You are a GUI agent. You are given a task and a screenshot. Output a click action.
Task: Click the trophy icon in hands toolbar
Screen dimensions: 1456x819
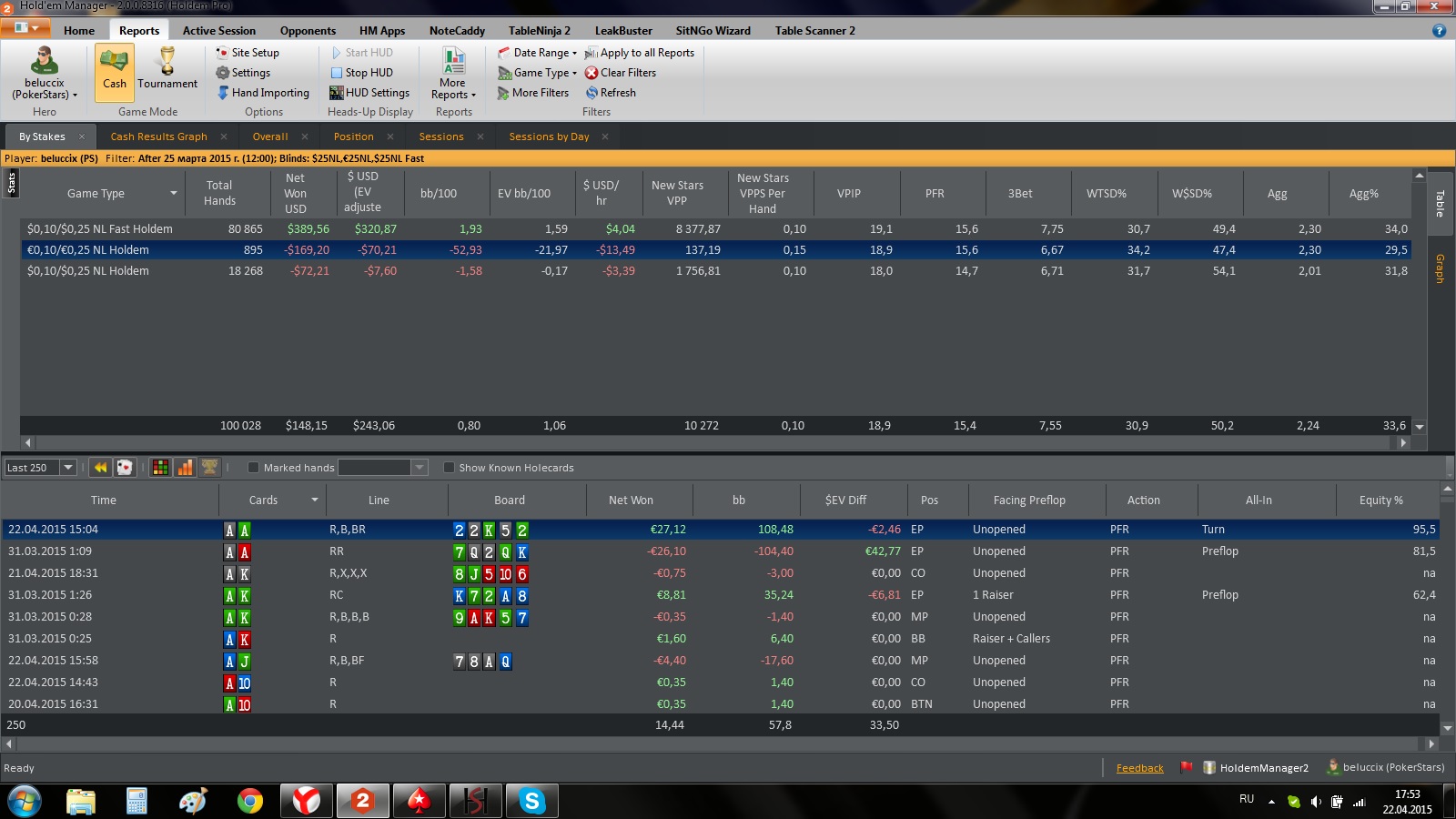(209, 468)
